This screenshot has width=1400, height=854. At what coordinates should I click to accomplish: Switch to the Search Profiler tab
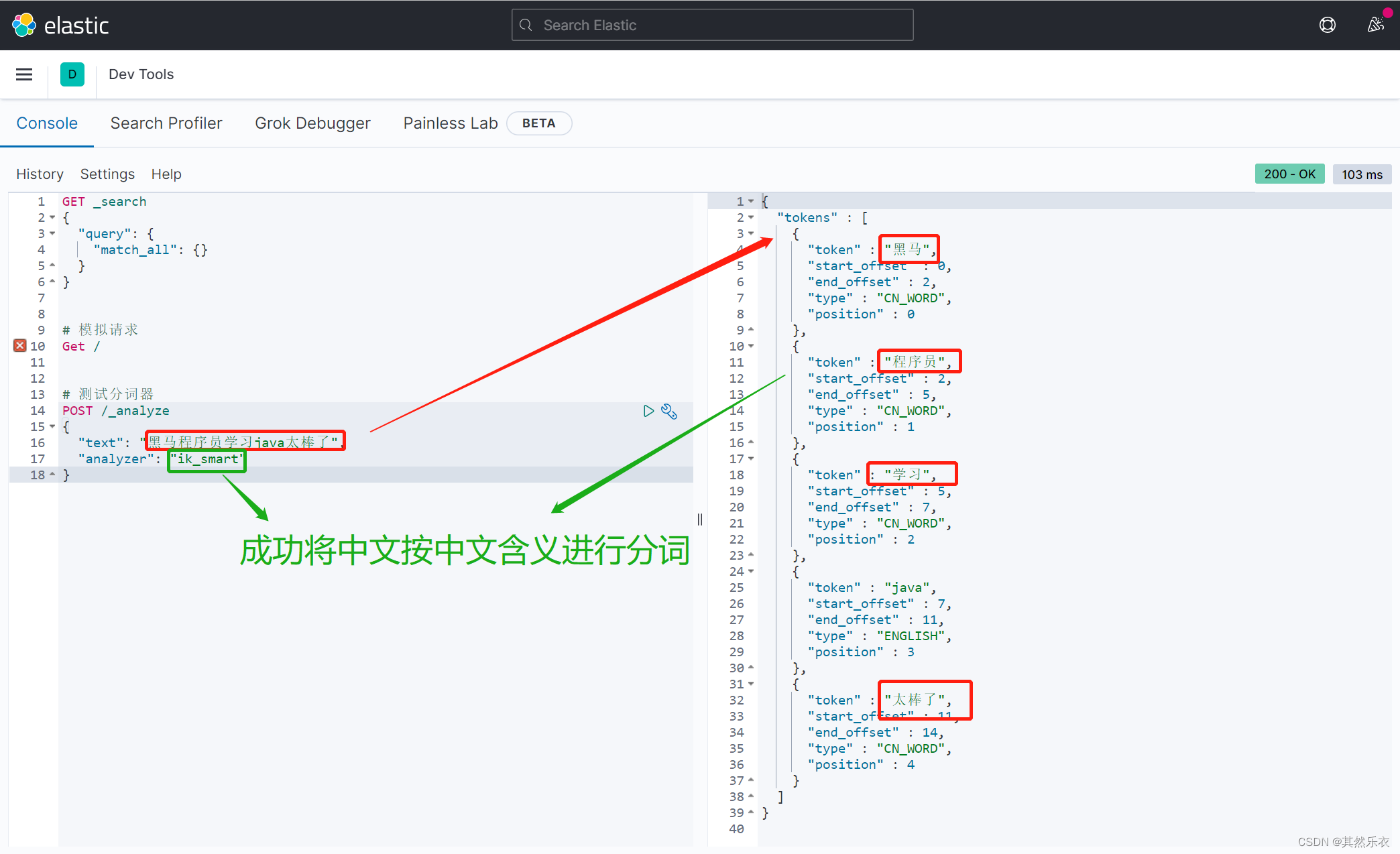[x=166, y=123]
